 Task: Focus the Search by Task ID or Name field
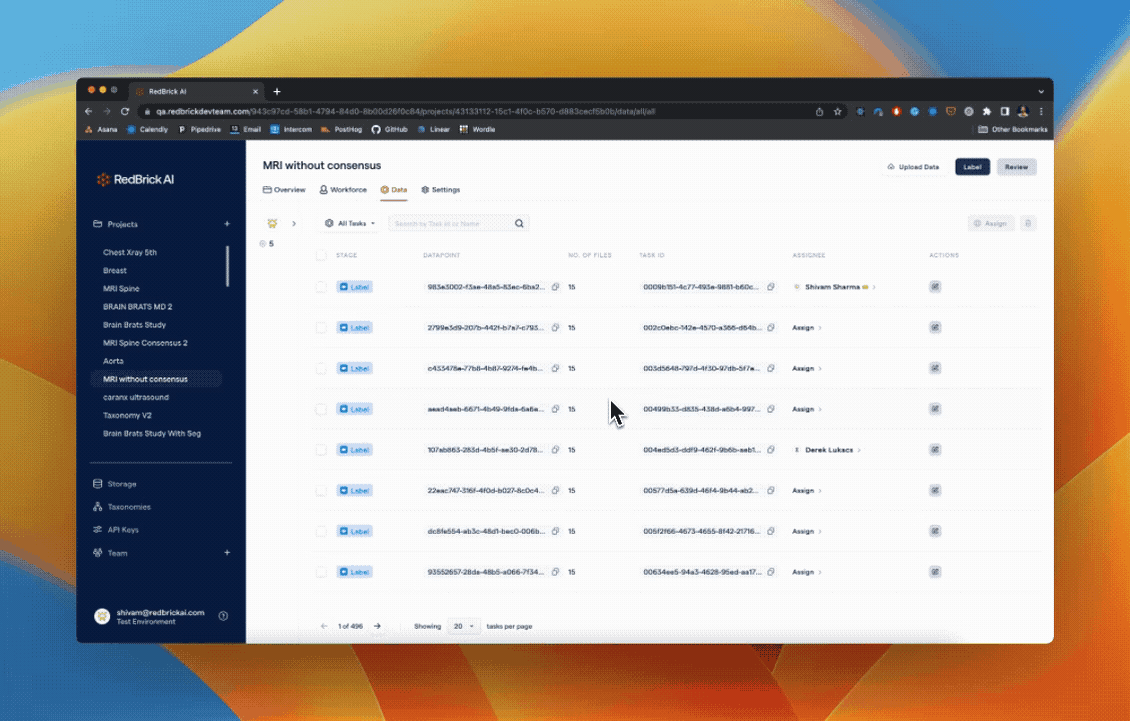click(450, 224)
